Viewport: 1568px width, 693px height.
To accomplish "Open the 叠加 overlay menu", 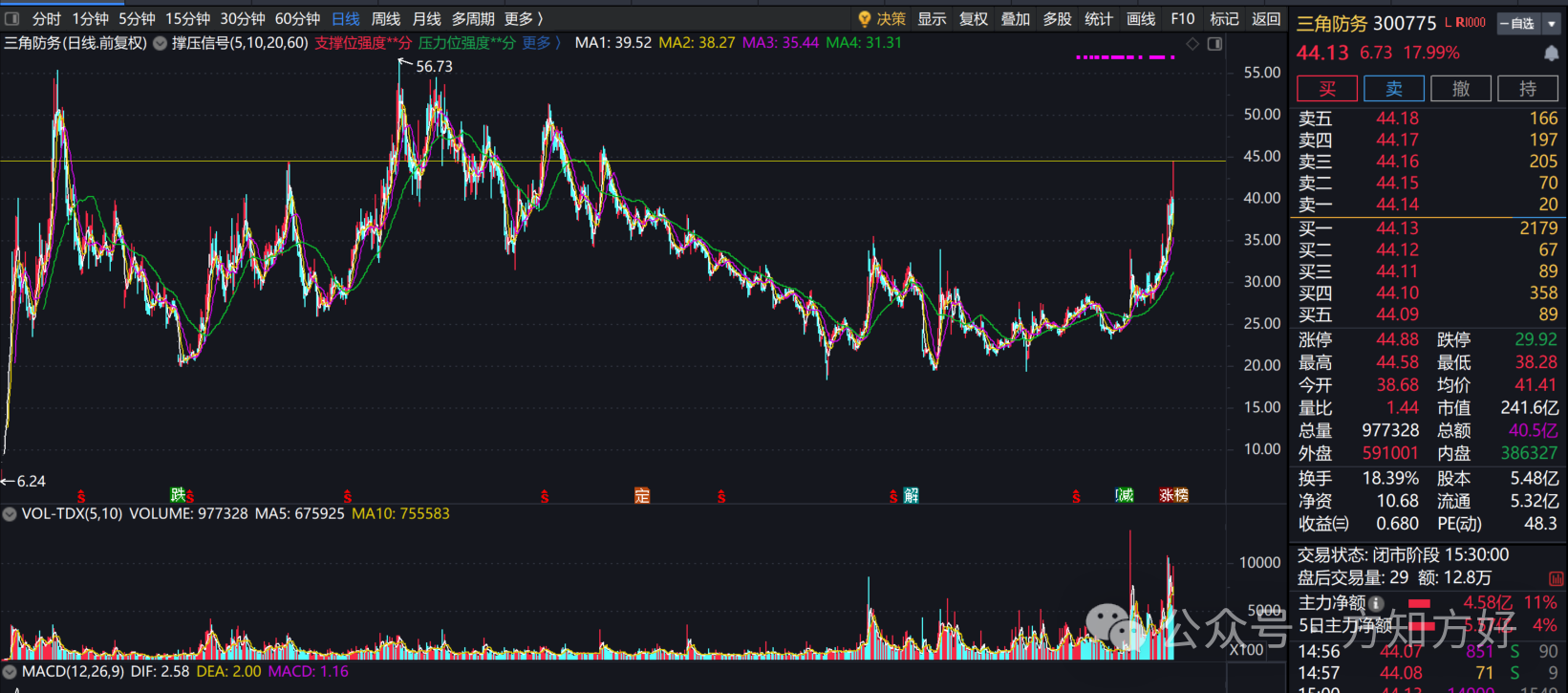I will pos(1015,18).
